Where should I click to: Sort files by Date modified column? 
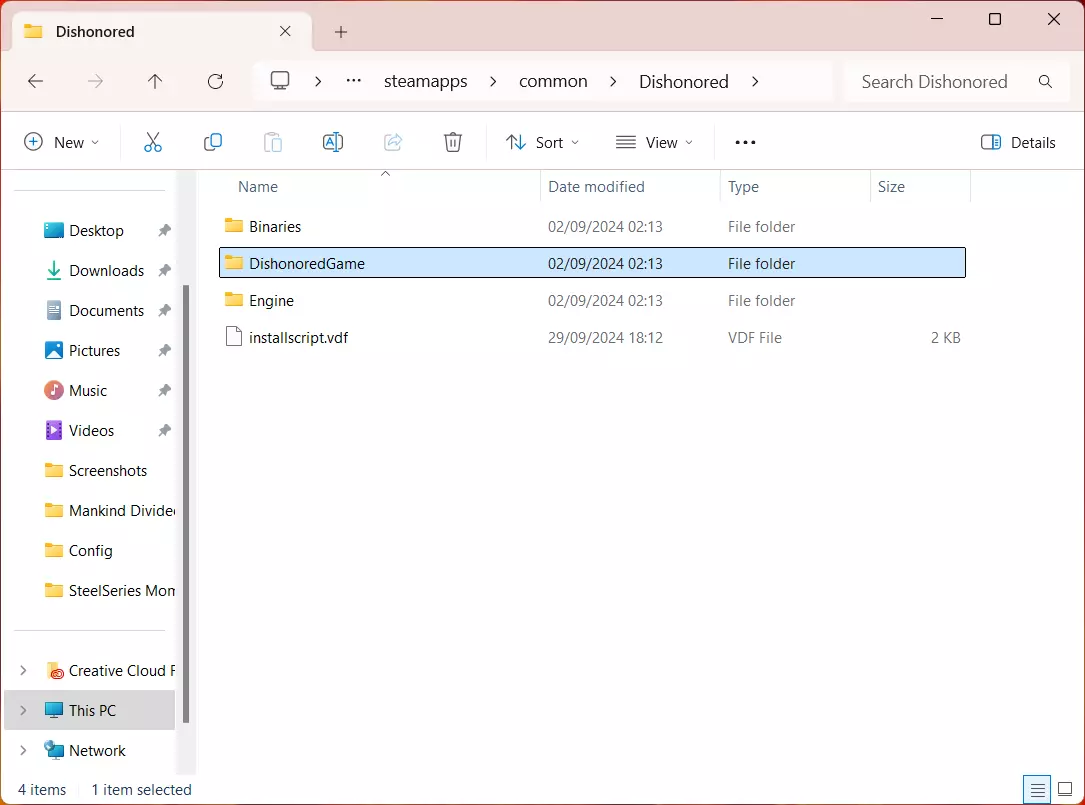(596, 187)
